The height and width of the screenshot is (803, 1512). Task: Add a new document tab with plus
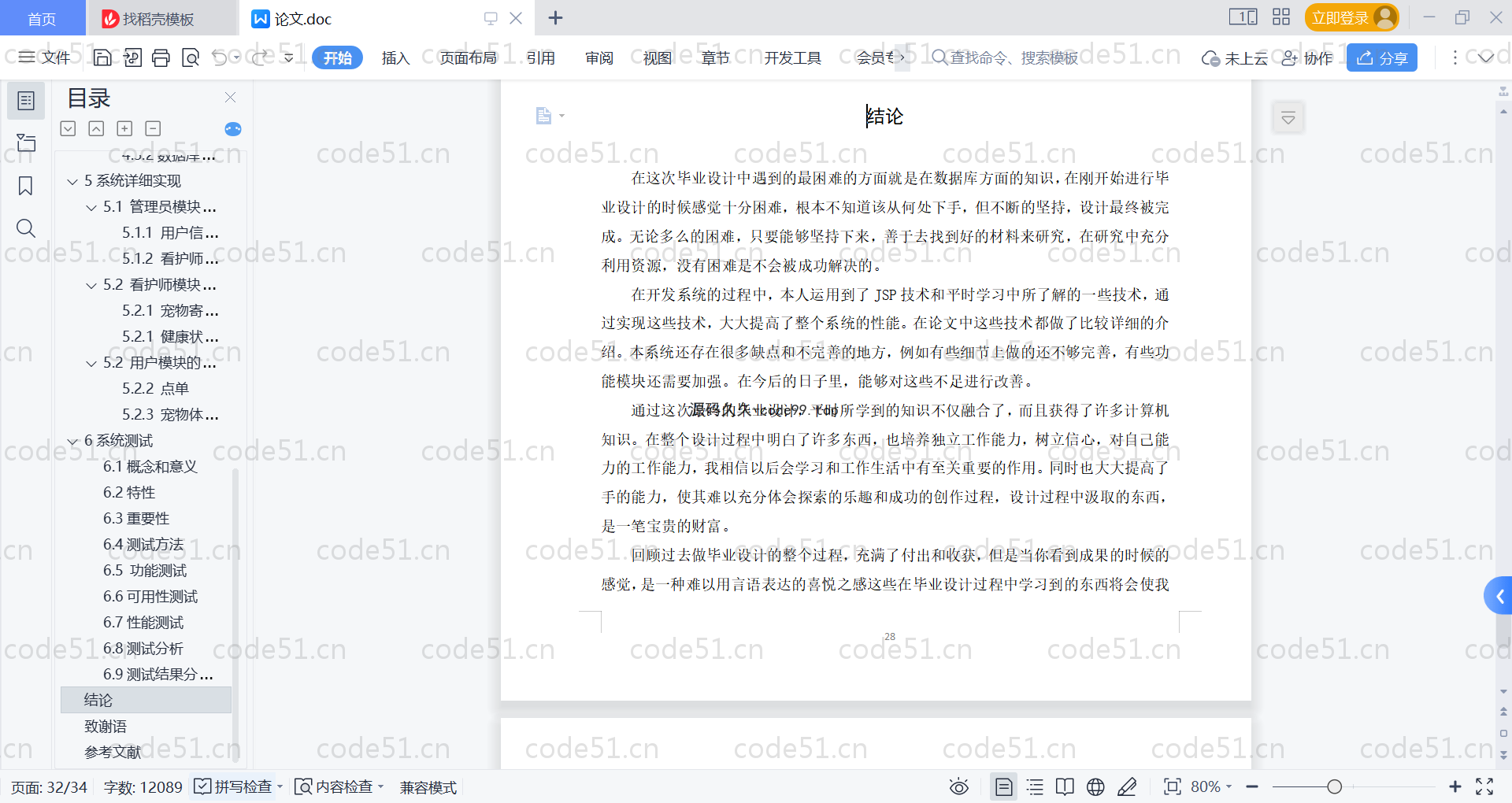pos(555,17)
